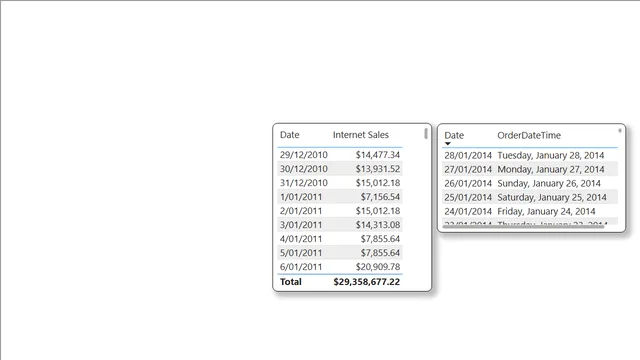The height and width of the screenshot is (360, 640).
Task: Select the 29/12/2010 date cell
Action: coord(303,155)
